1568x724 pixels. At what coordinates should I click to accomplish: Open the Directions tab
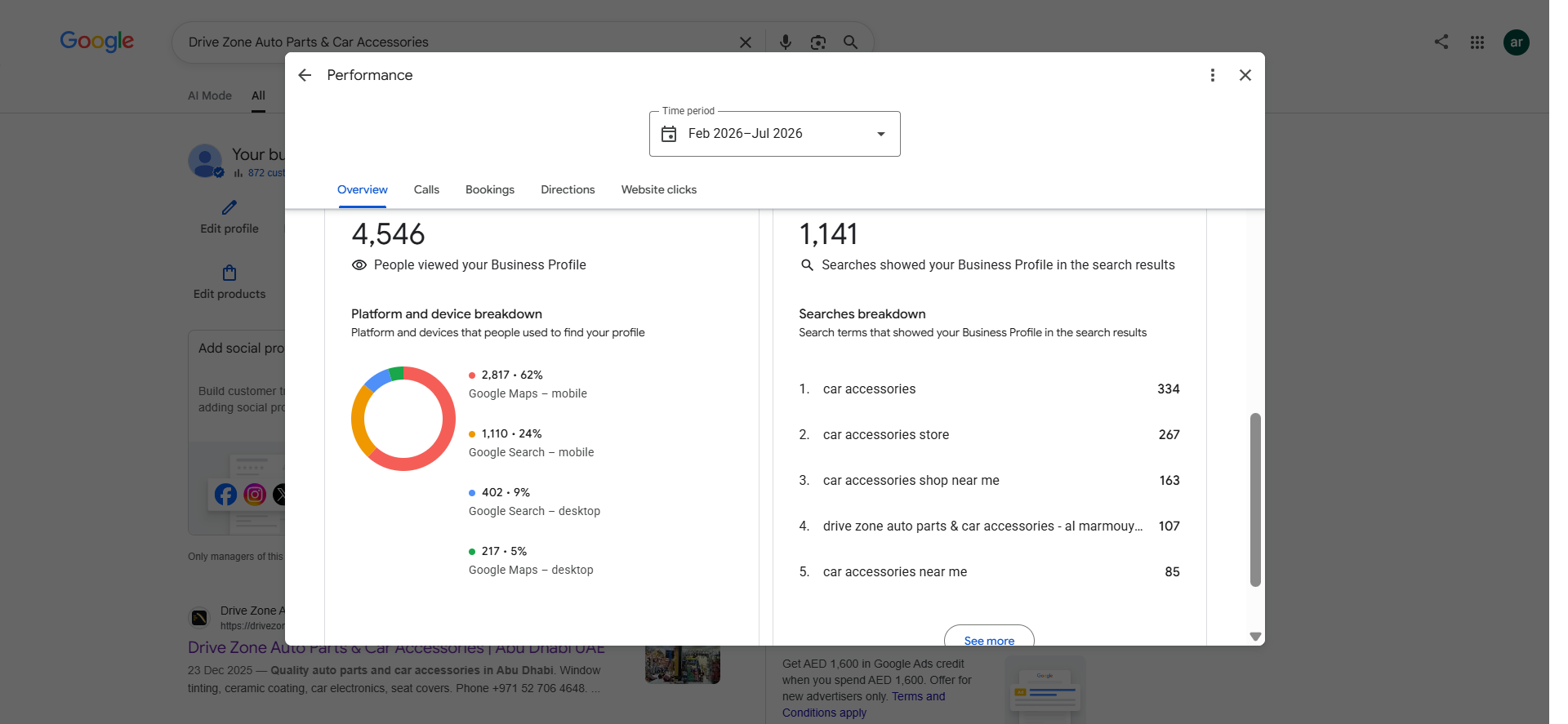(568, 189)
